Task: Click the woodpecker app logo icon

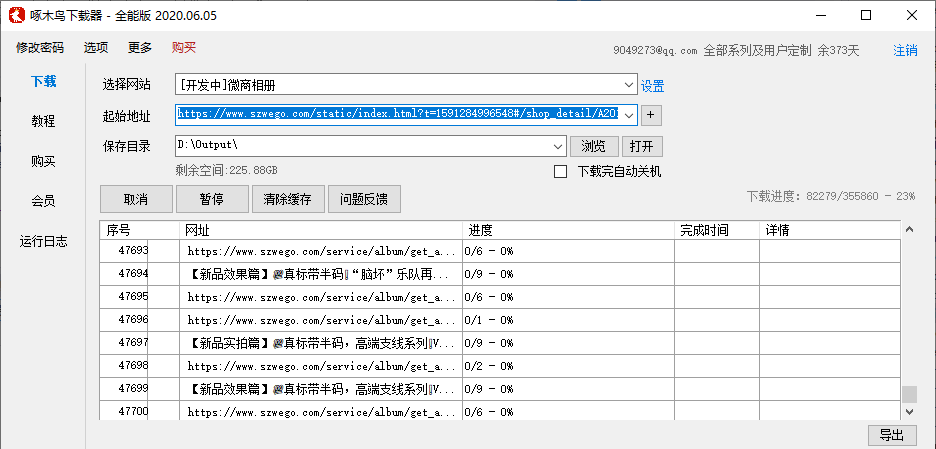Action: pos(17,15)
